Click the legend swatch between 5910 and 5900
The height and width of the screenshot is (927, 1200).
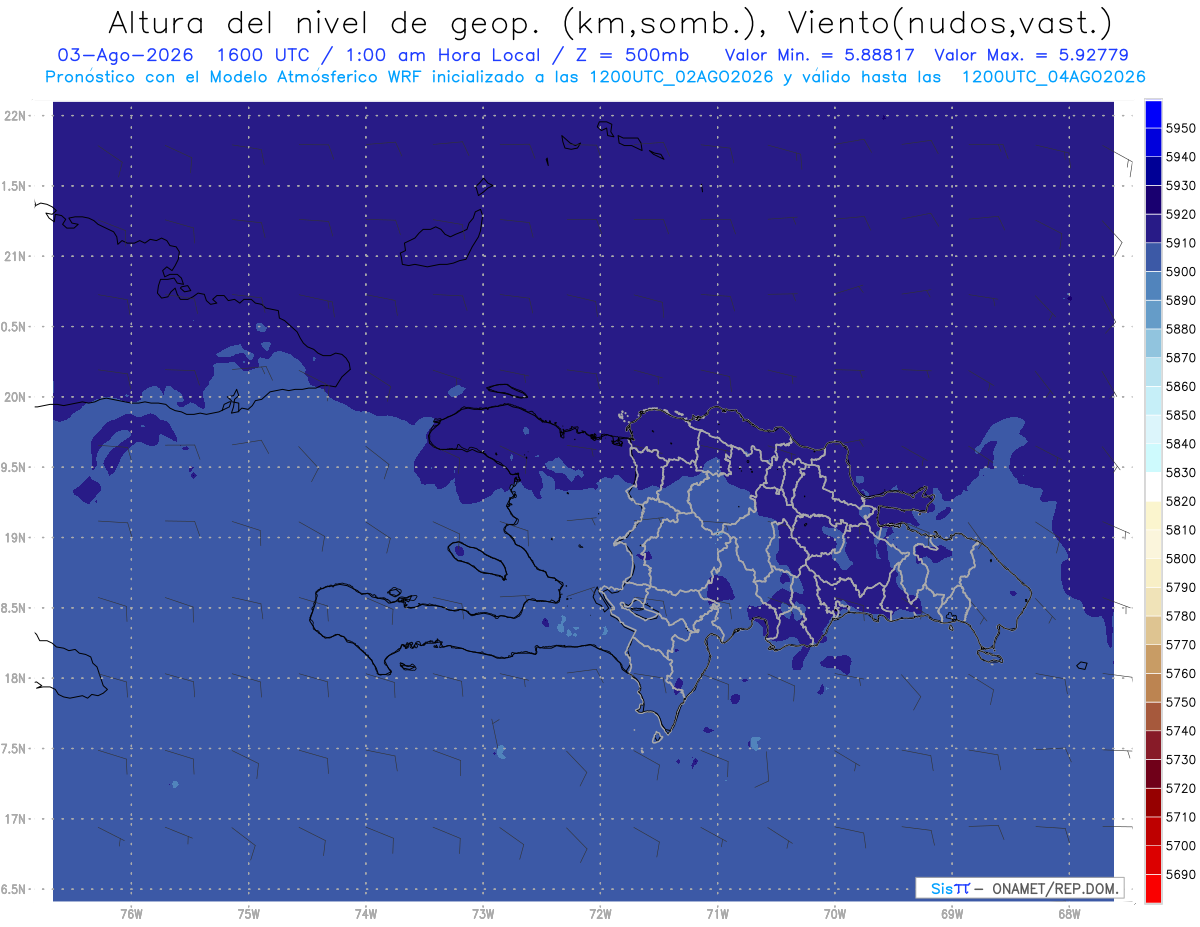tap(1153, 258)
